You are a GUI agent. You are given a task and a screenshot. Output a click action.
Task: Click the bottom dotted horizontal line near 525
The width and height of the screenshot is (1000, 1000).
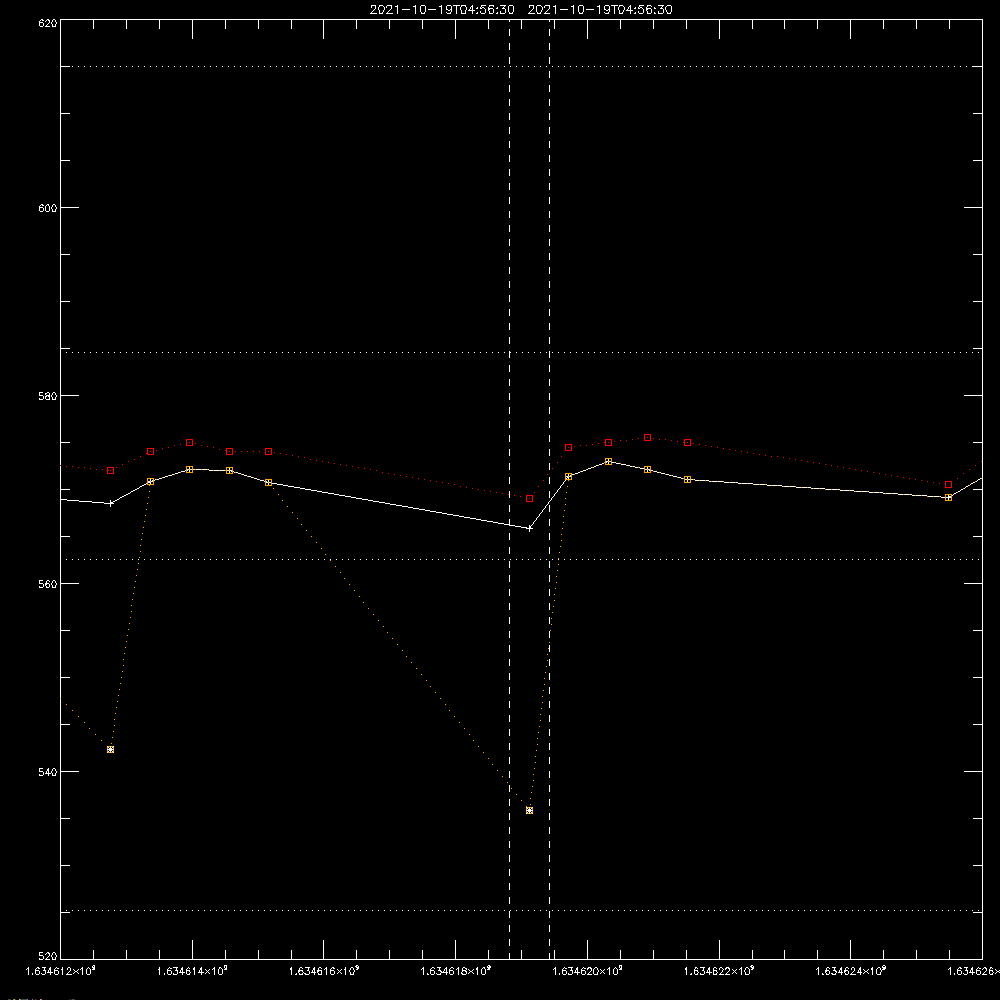(x=521, y=911)
